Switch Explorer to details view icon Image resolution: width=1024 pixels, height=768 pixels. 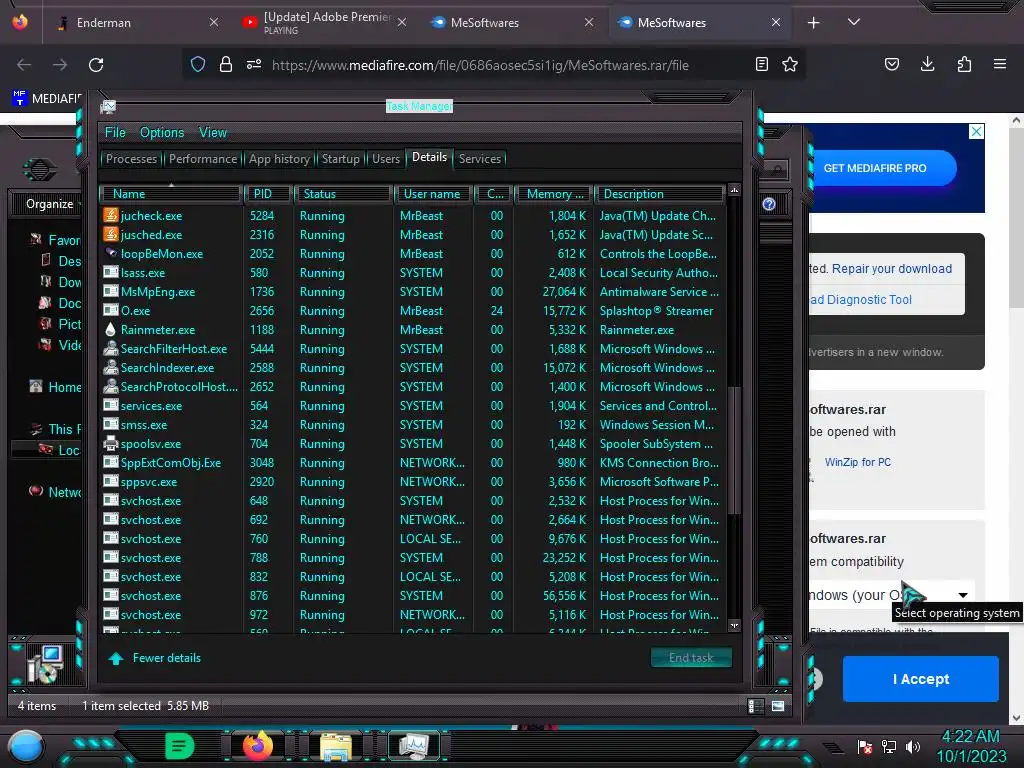coord(756,706)
